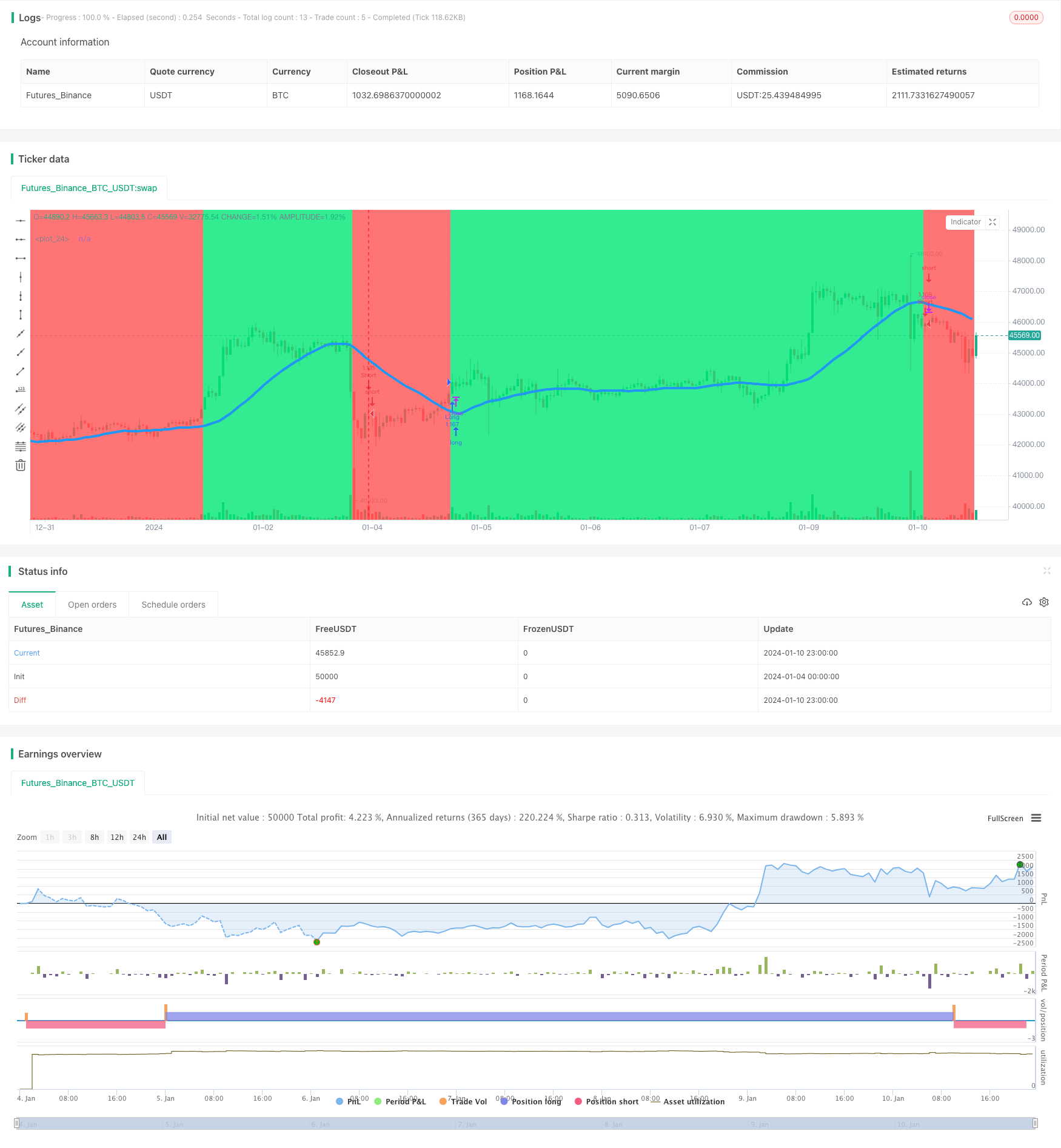Set zoom range to 12h

117,837
